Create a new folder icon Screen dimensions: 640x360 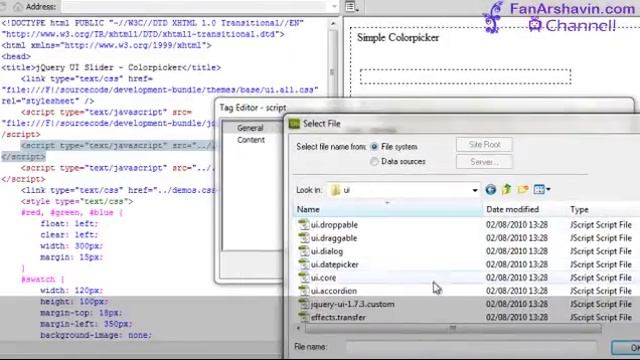point(523,189)
